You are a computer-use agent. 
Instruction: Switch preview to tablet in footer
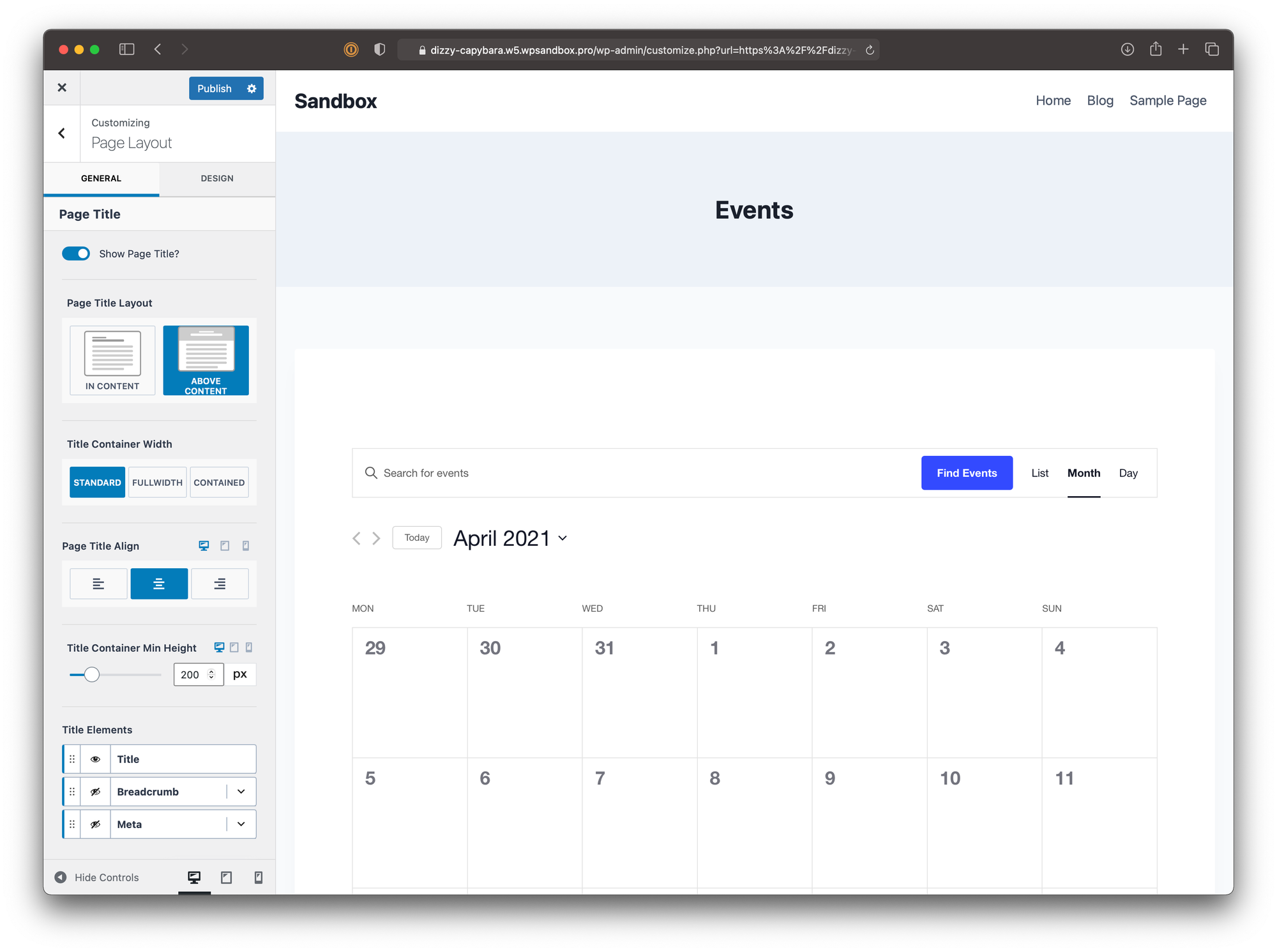(226, 877)
